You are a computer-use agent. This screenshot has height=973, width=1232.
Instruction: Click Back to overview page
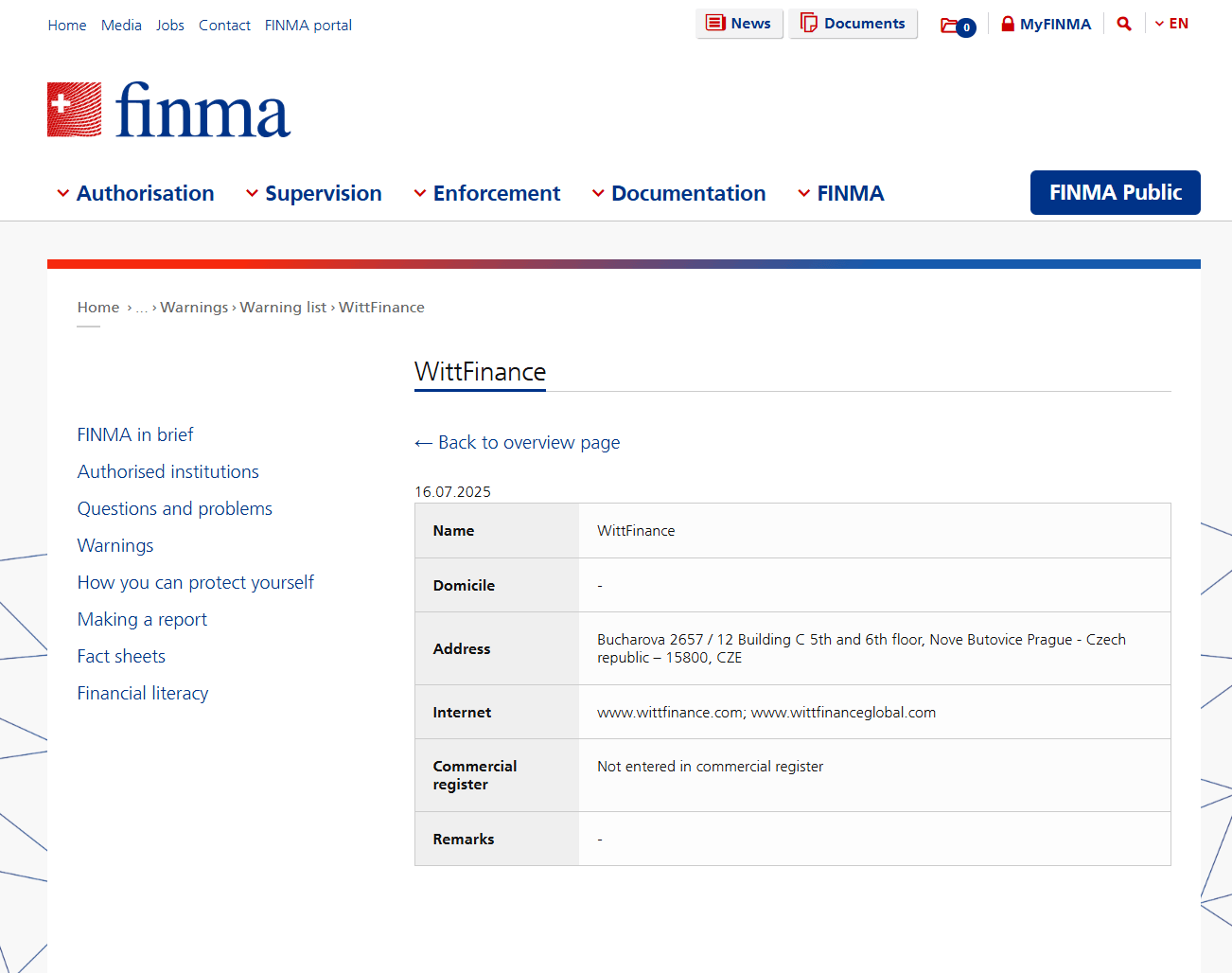[518, 442]
